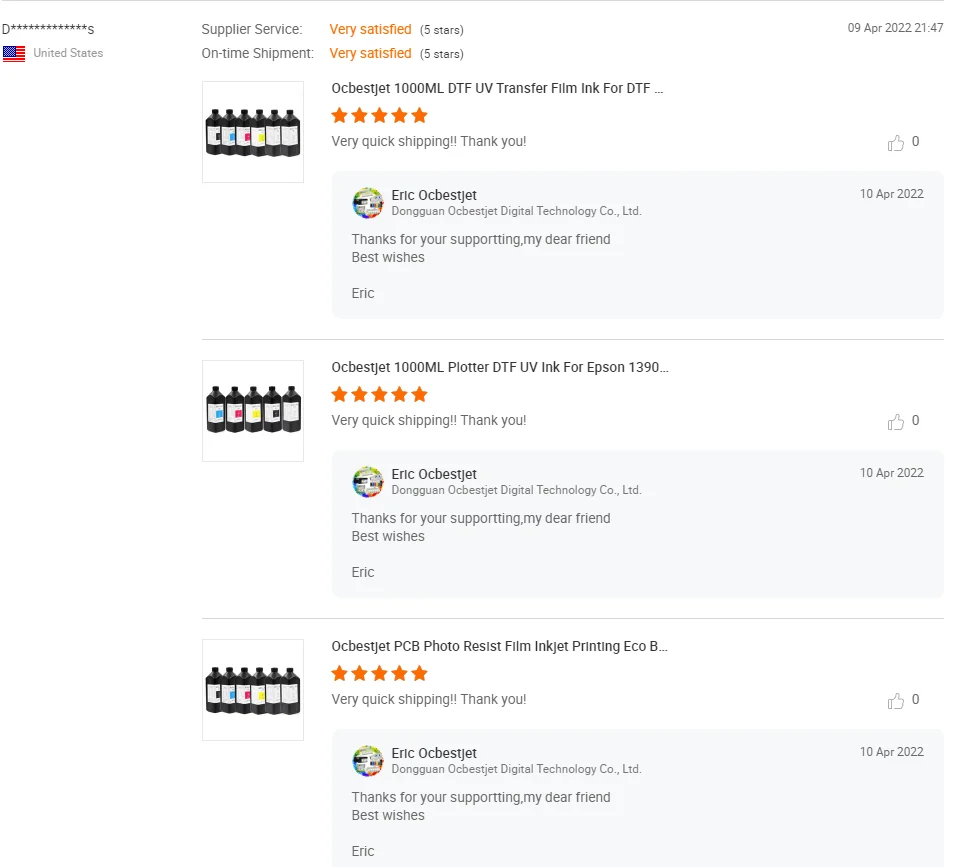The height and width of the screenshot is (867, 969).
Task: Click Supplier Service 'Very satisfied' rating text
Action: point(370,29)
